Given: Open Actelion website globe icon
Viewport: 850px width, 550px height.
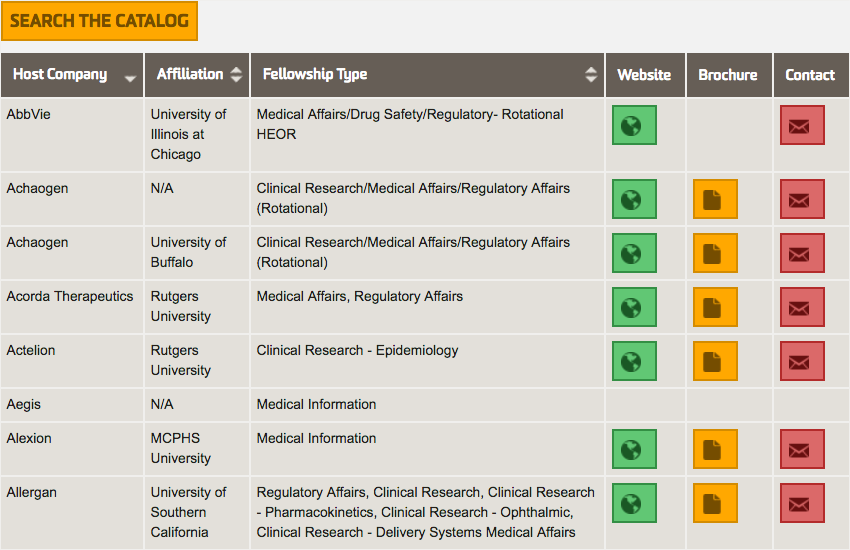Looking at the screenshot, I should (x=634, y=361).
